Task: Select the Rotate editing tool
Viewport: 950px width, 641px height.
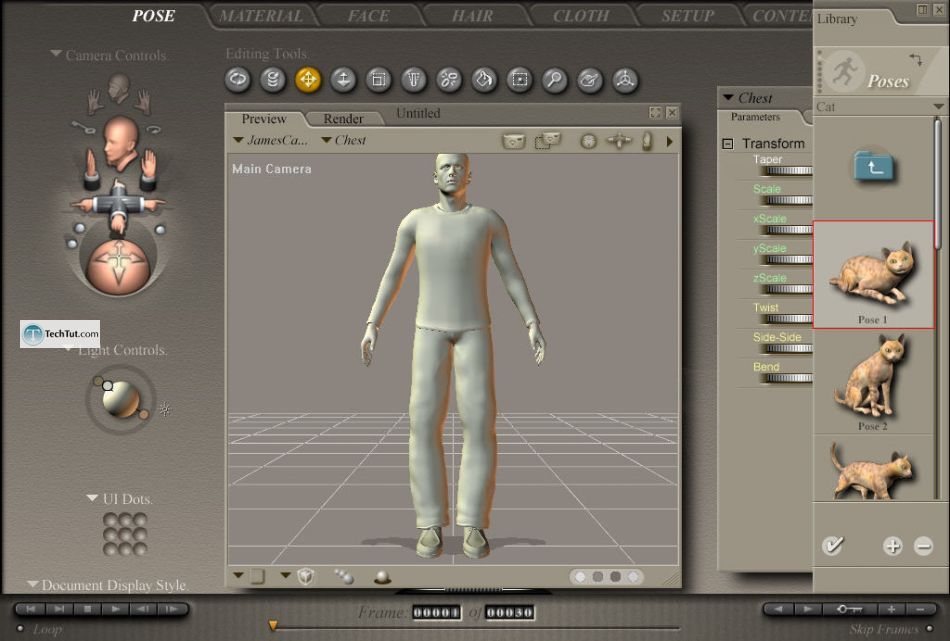Action: click(238, 80)
